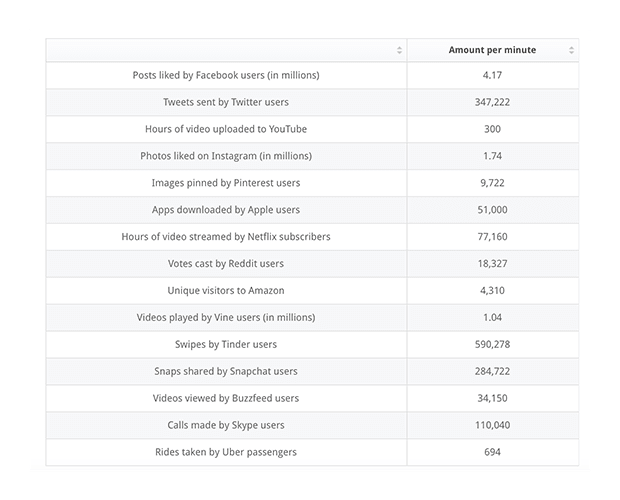Click sort icon beside Amount per minute
620x500 pixels.
coord(571,50)
